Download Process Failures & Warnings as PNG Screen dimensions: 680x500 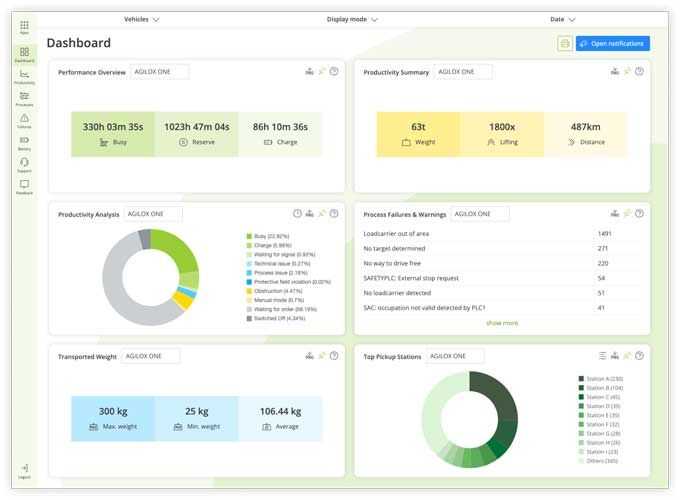[615, 213]
